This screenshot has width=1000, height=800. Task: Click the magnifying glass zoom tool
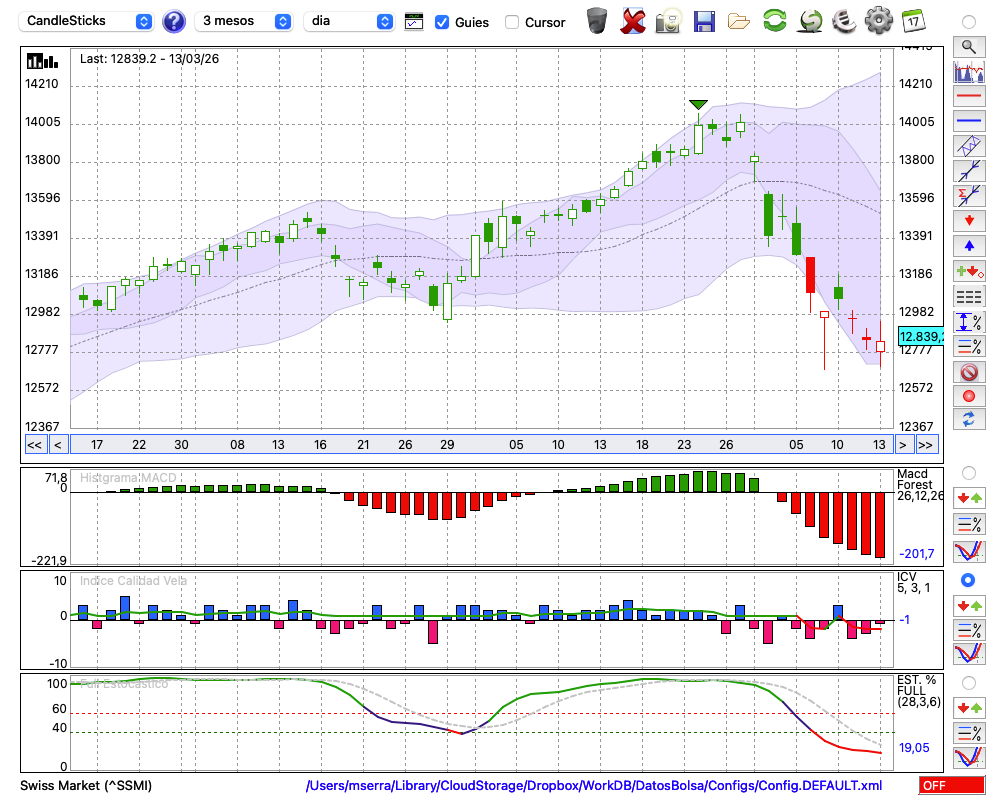point(968,46)
